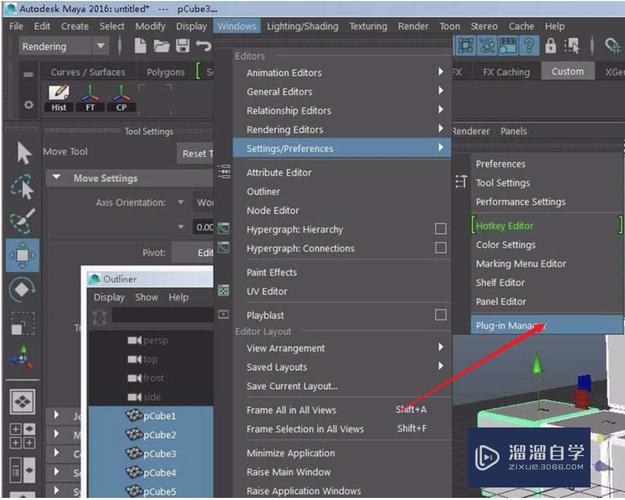Image resolution: width=625 pixels, height=500 pixels.
Task: Select the arrow Select tool
Action: (x=23, y=153)
